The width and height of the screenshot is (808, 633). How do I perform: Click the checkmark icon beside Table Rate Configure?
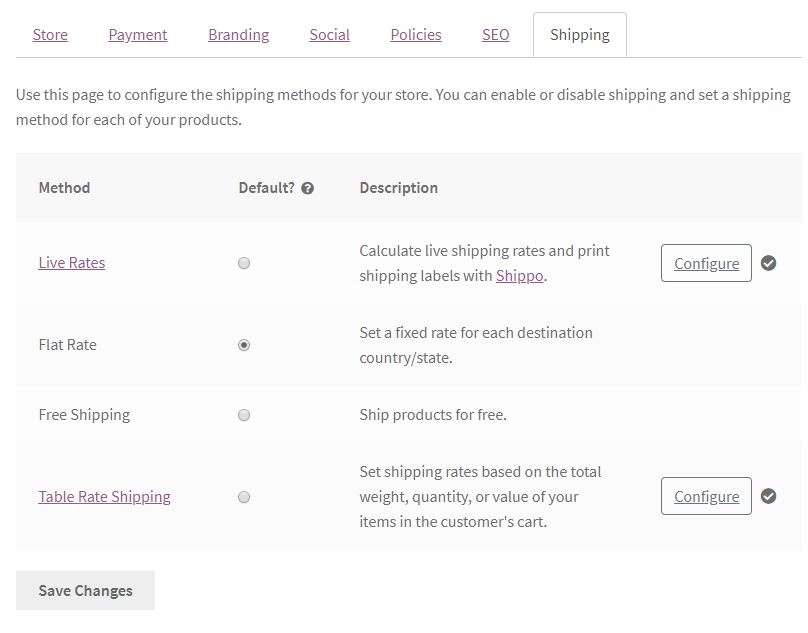pos(768,496)
